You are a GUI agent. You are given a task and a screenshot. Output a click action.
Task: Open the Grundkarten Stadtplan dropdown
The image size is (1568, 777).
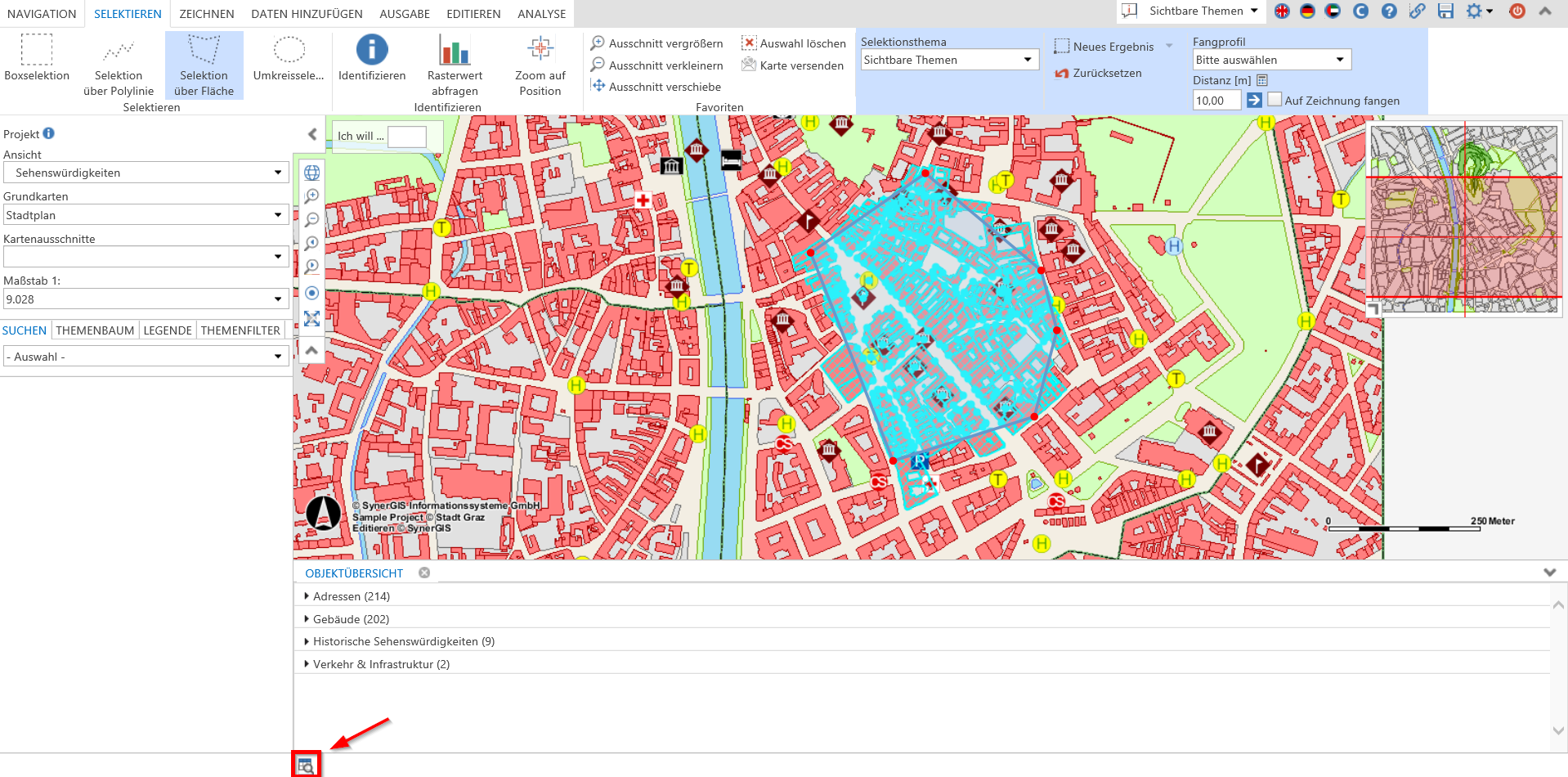coord(146,215)
